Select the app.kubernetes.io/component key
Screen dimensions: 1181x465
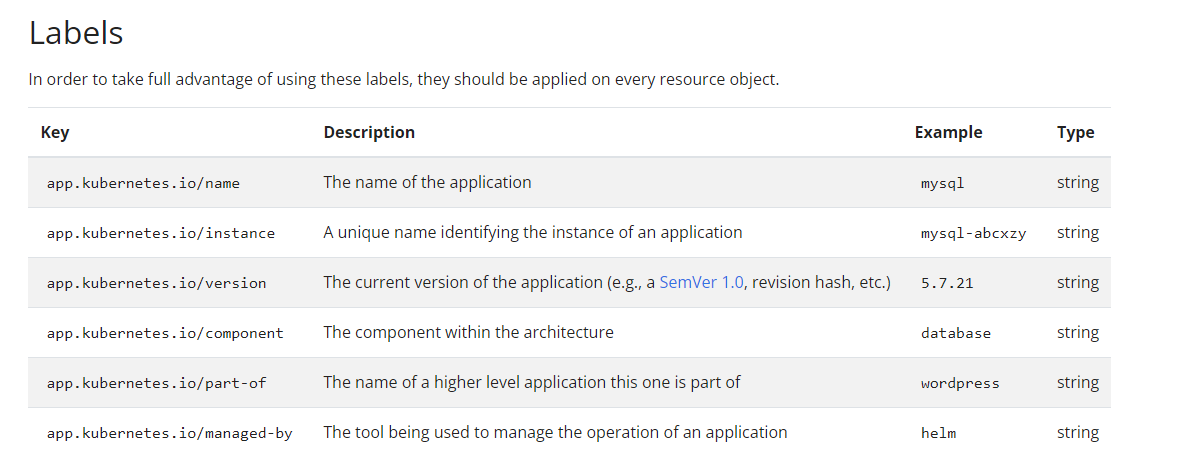click(x=165, y=333)
